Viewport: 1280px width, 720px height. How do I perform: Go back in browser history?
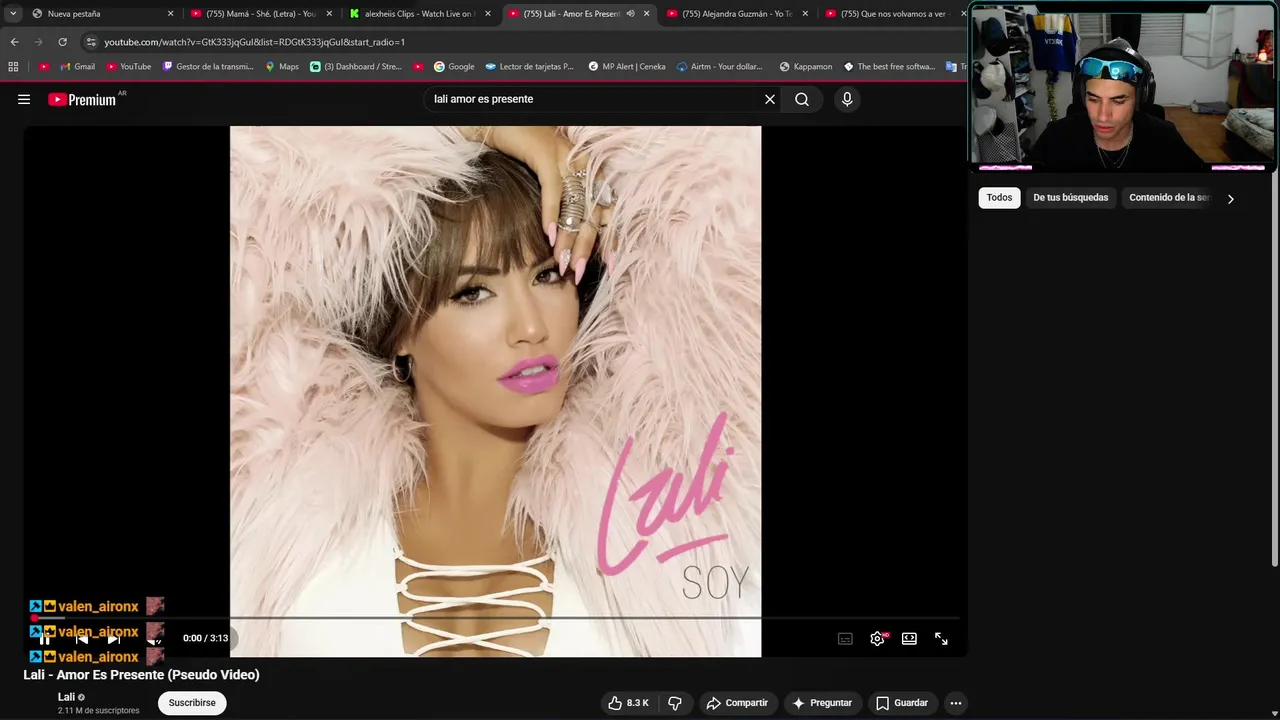pos(14,42)
